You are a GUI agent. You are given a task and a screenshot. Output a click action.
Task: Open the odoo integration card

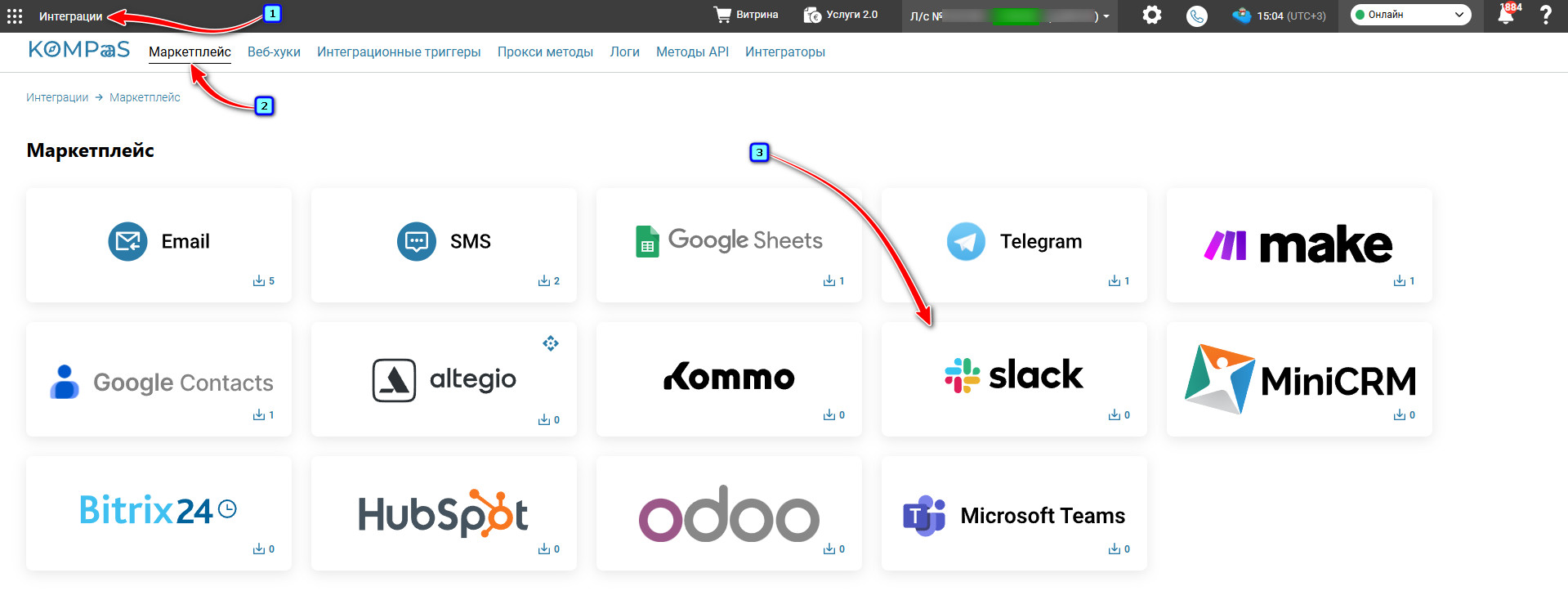(x=729, y=513)
